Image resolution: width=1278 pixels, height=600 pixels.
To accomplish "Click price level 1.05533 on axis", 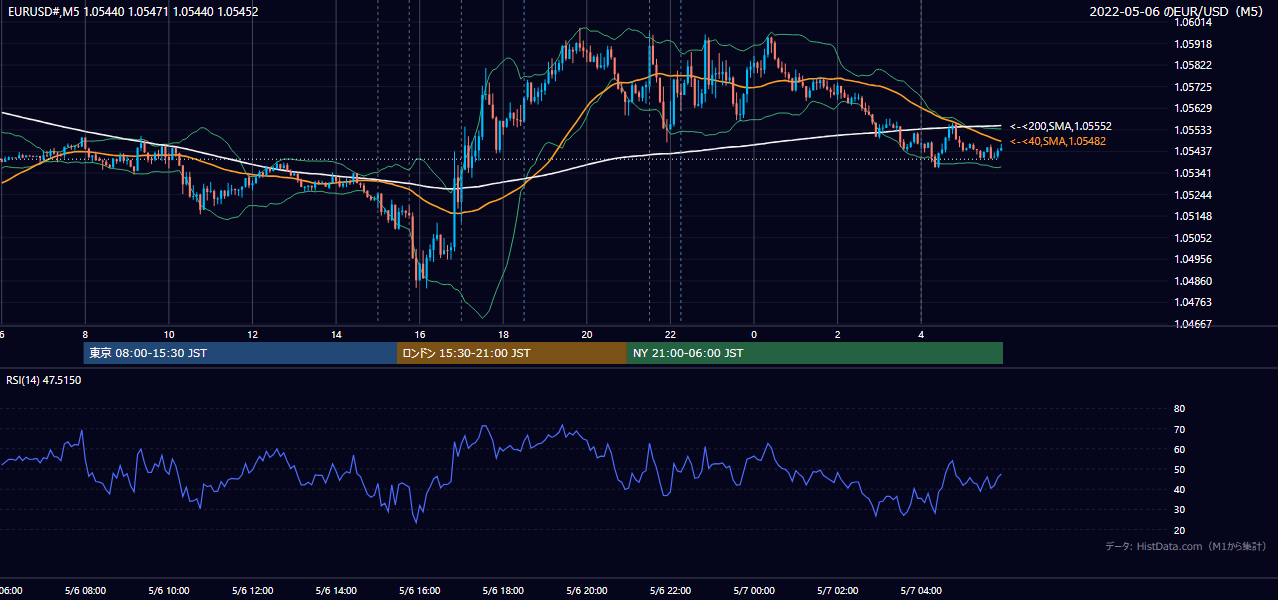I will 1194,130.
